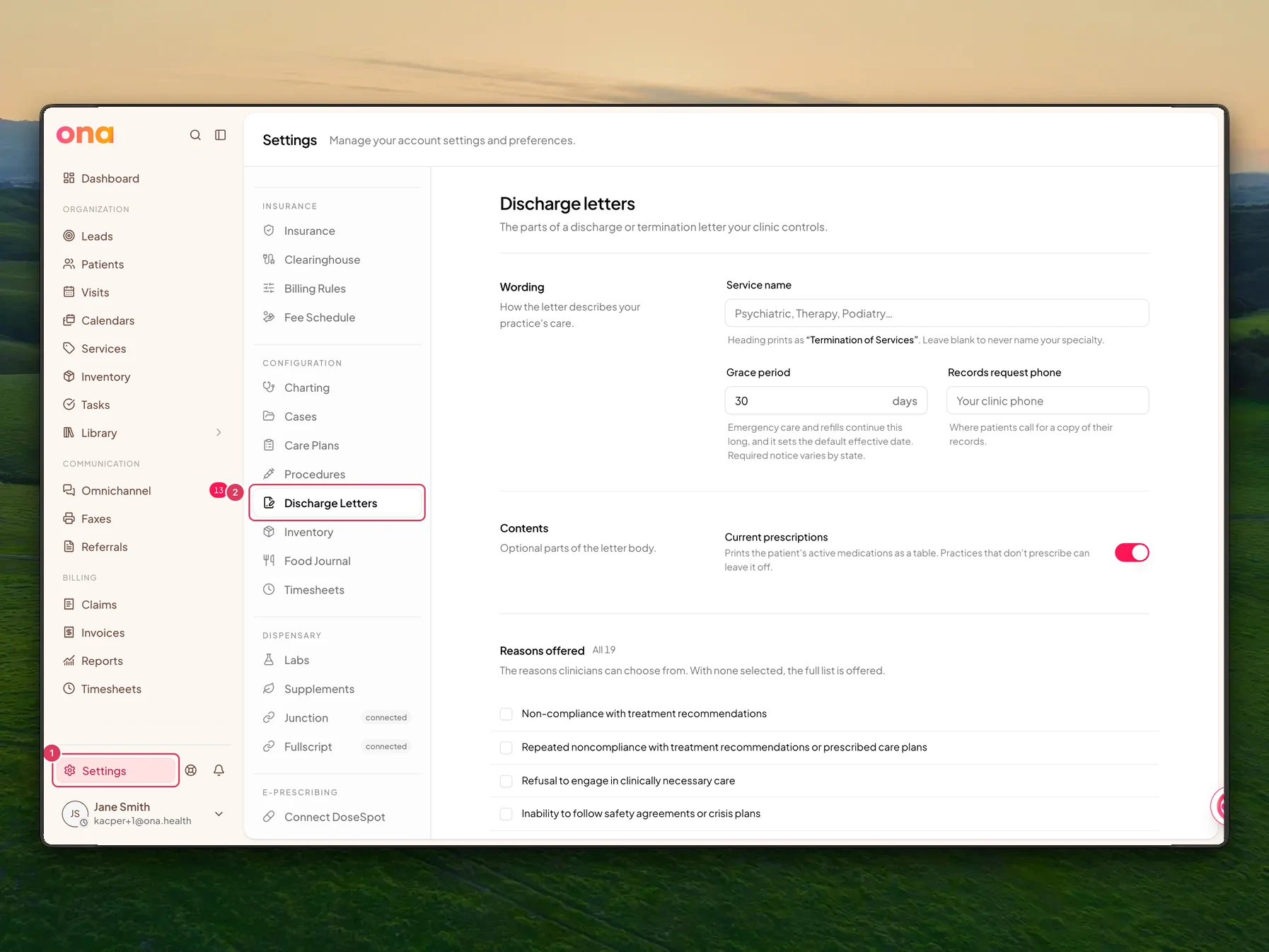
Task: Click the Grace period days field
Action: [825, 401]
